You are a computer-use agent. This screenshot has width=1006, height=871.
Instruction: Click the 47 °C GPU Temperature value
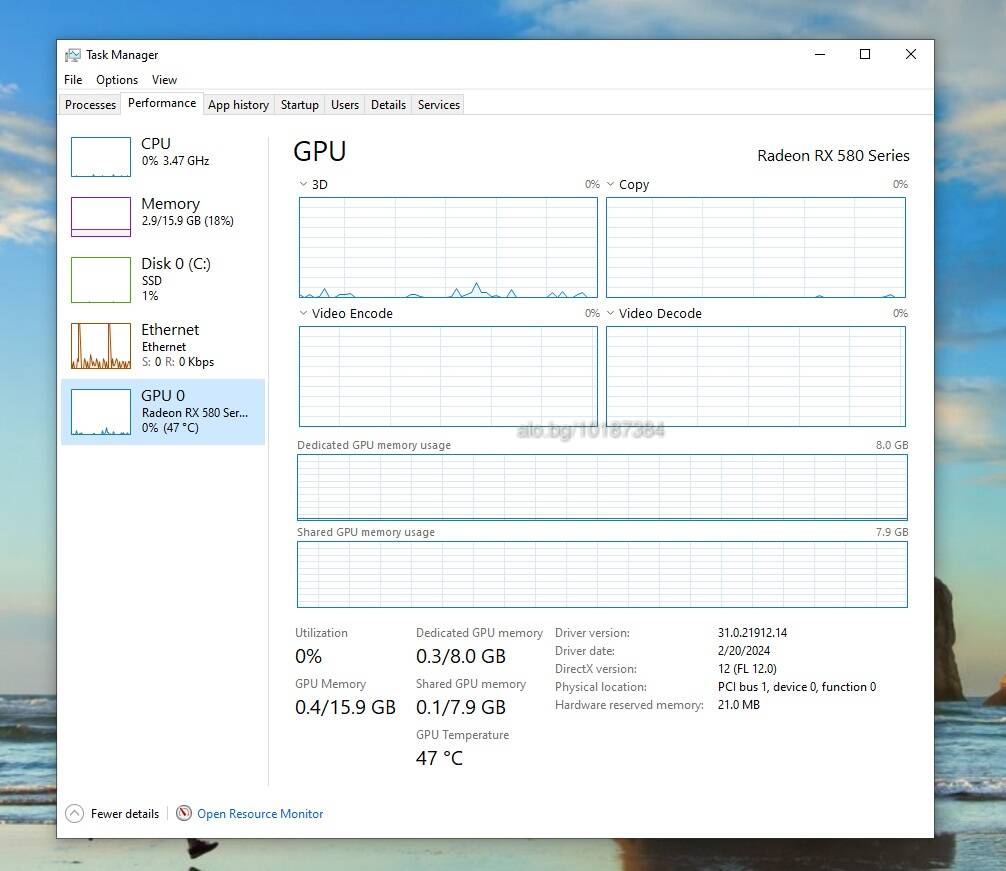tap(439, 758)
